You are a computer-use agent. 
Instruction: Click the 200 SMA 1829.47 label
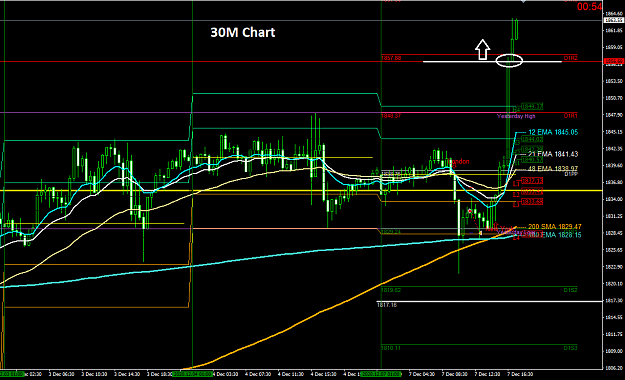click(554, 226)
